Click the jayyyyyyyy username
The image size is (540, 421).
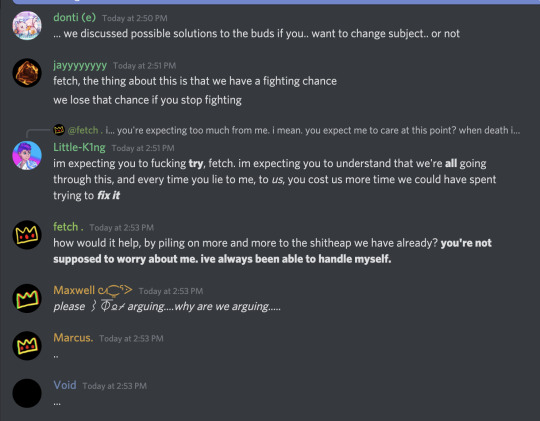click(80, 65)
